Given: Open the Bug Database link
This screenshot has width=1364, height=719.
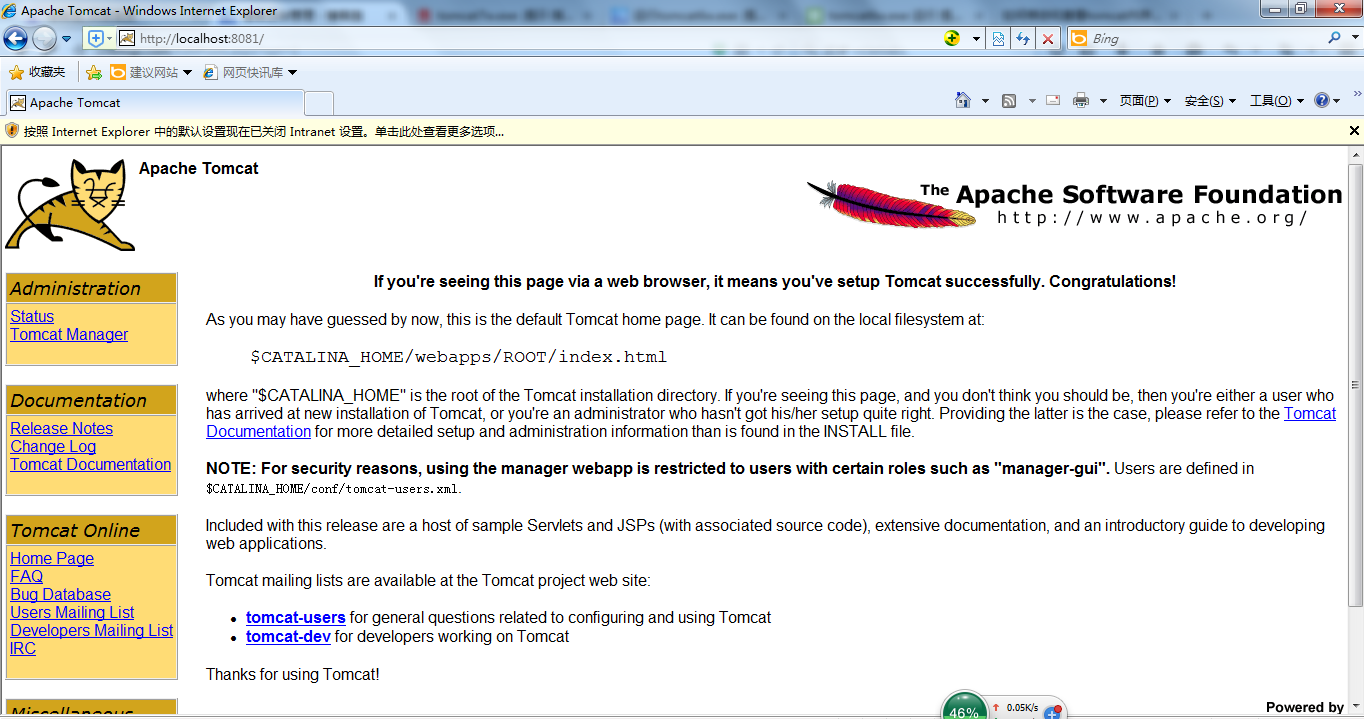Looking at the screenshot, I should pos(60,594).
